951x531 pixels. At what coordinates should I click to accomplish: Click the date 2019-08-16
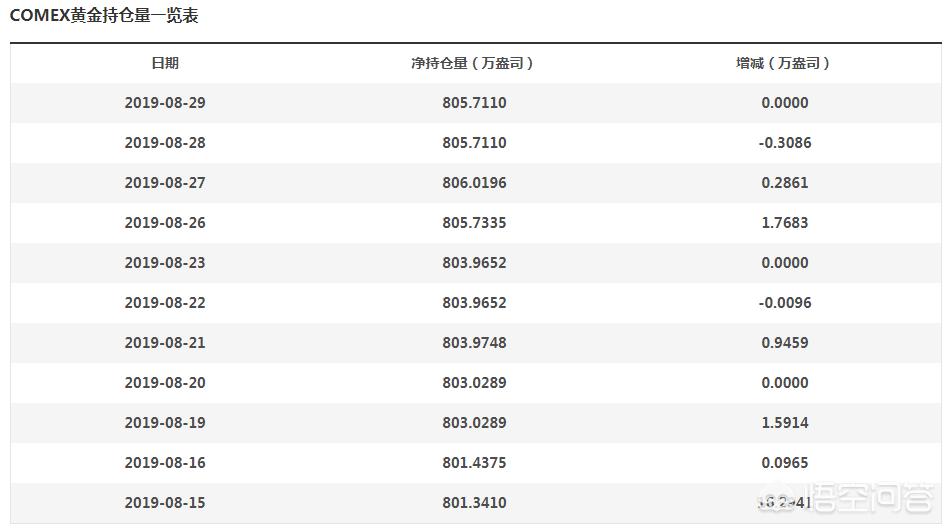[x=165, y=463]
